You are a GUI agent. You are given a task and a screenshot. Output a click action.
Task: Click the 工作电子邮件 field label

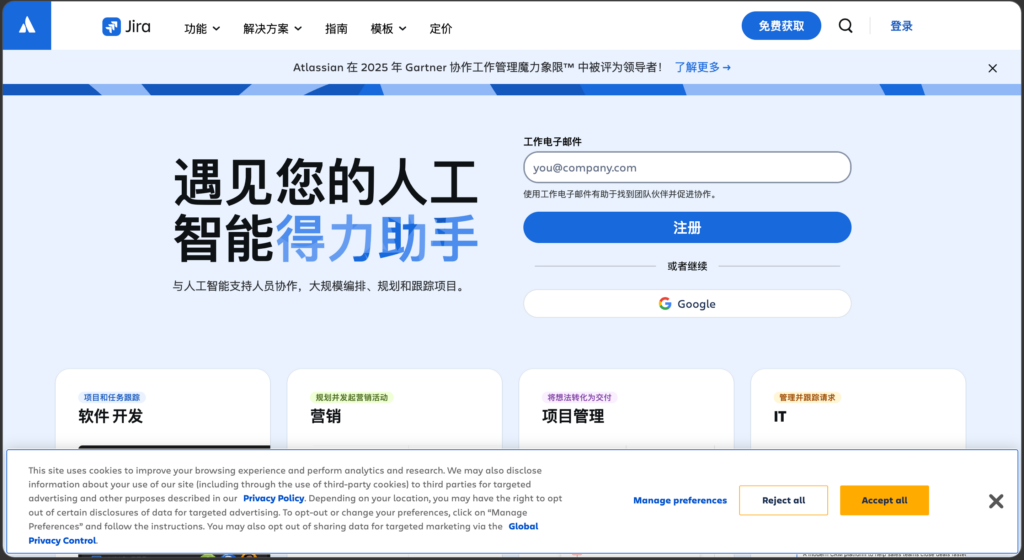[x=552, y=142]
